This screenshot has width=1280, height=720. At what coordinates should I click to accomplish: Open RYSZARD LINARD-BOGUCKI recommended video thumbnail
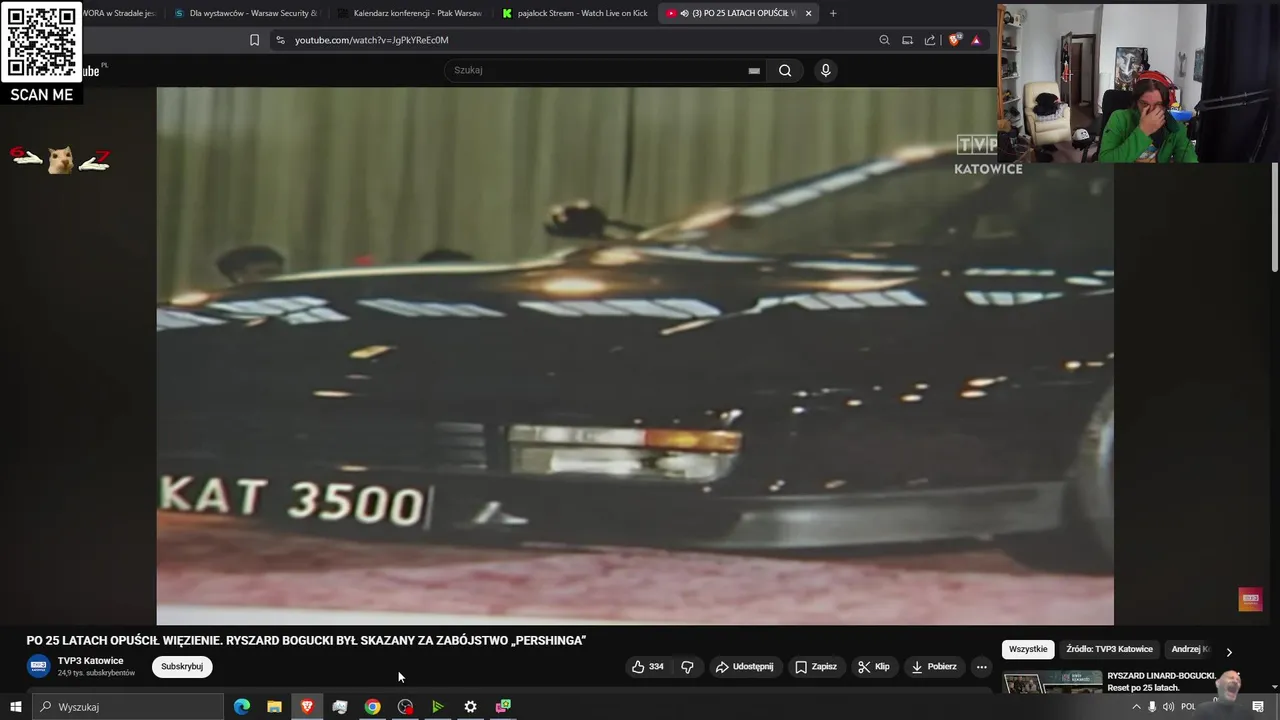pyautogui.click(x=1052, y=683)
